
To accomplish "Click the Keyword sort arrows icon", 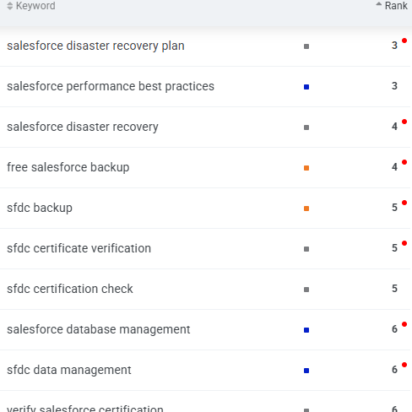I will (x=10, y=6).
